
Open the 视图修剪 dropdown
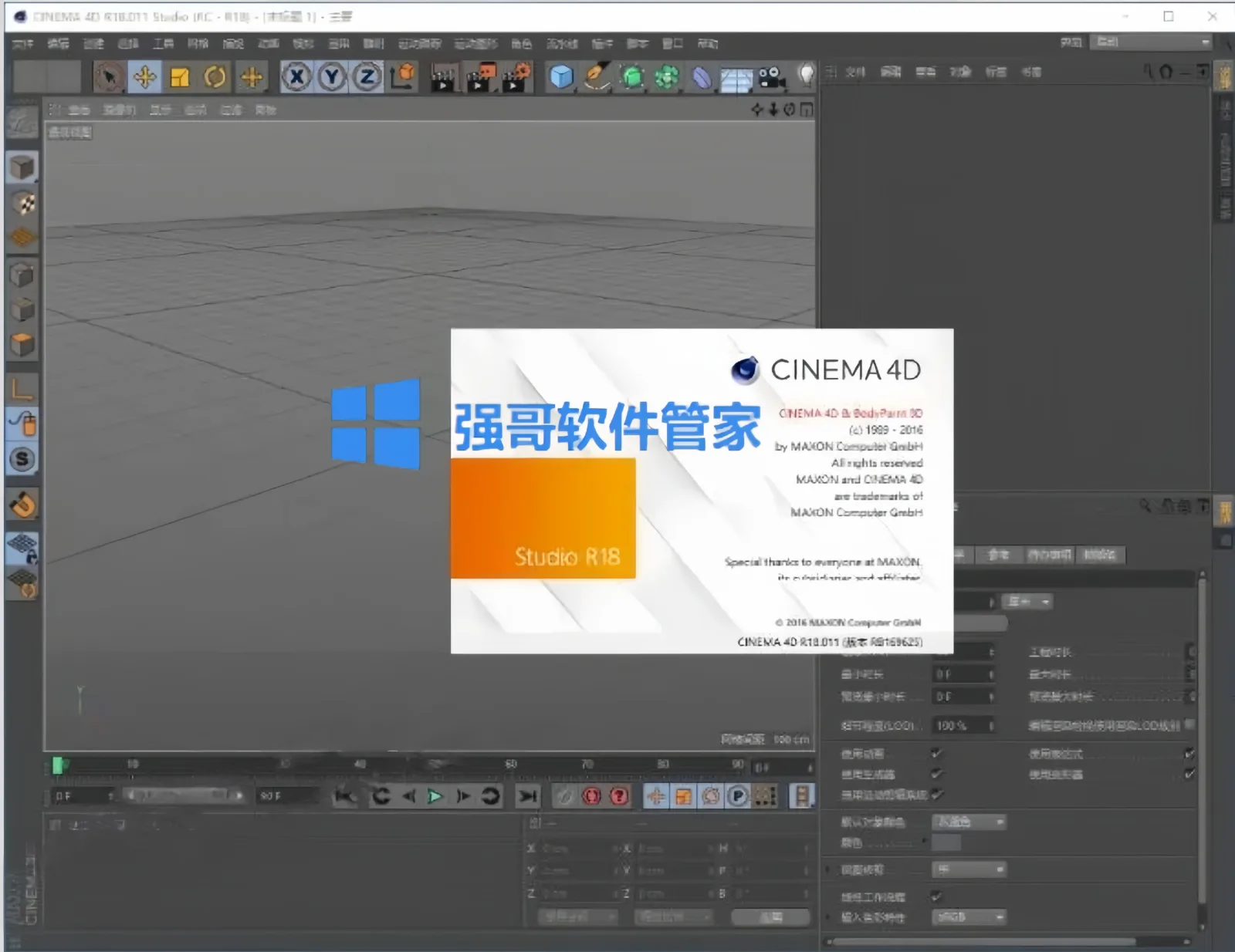click(969, 870)
